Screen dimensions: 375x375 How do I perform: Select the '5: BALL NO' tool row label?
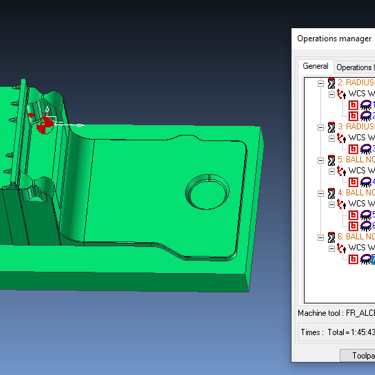(356, 160)
